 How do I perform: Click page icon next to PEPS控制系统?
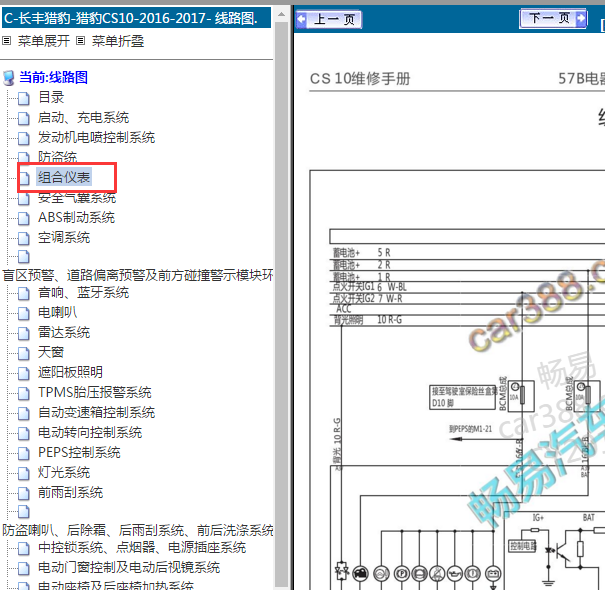click(24, 453)
